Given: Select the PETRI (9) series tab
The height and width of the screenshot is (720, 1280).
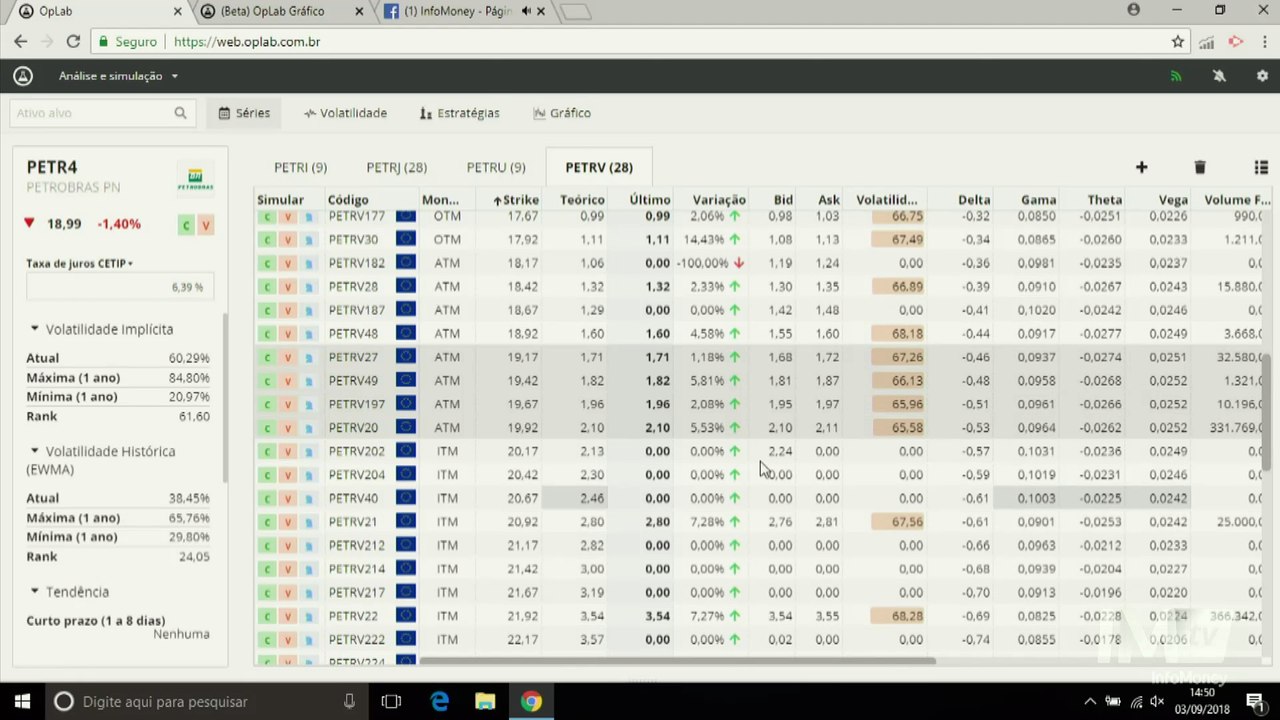Looking at the screenshot, I should (x=300, y=167).
